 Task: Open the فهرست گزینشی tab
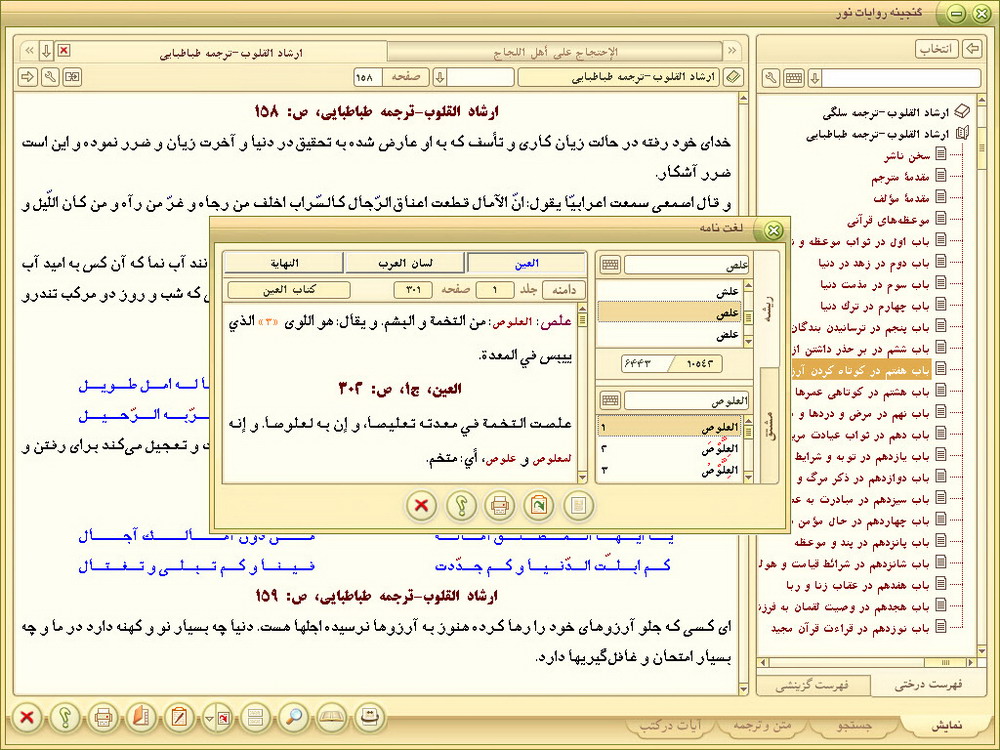coord(812,685)
